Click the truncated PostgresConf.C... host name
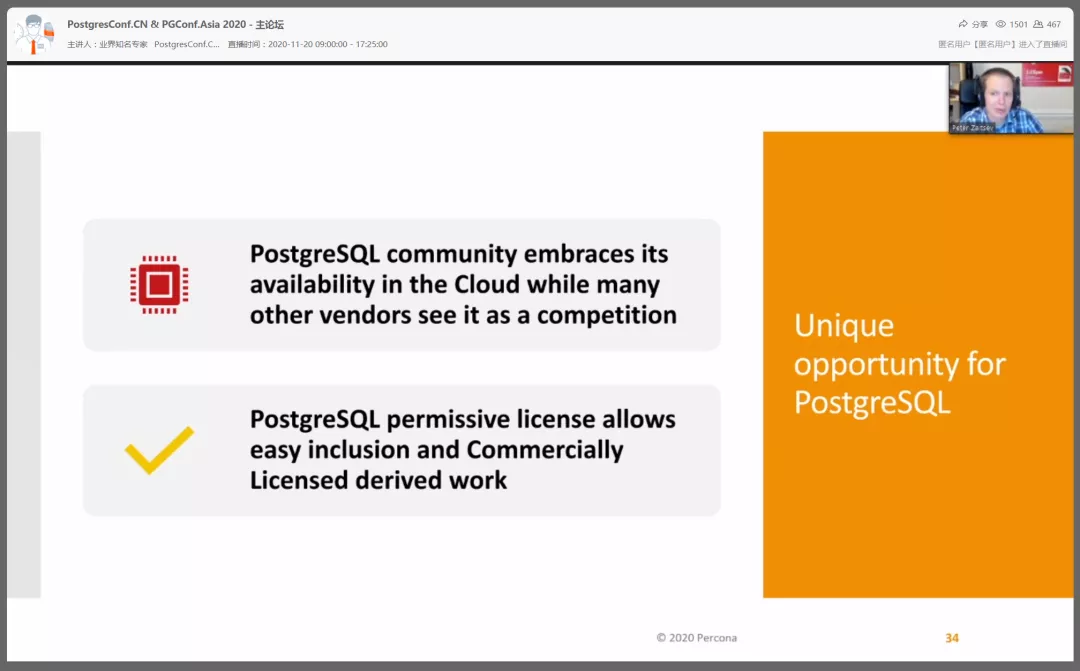 pos(187,44)
